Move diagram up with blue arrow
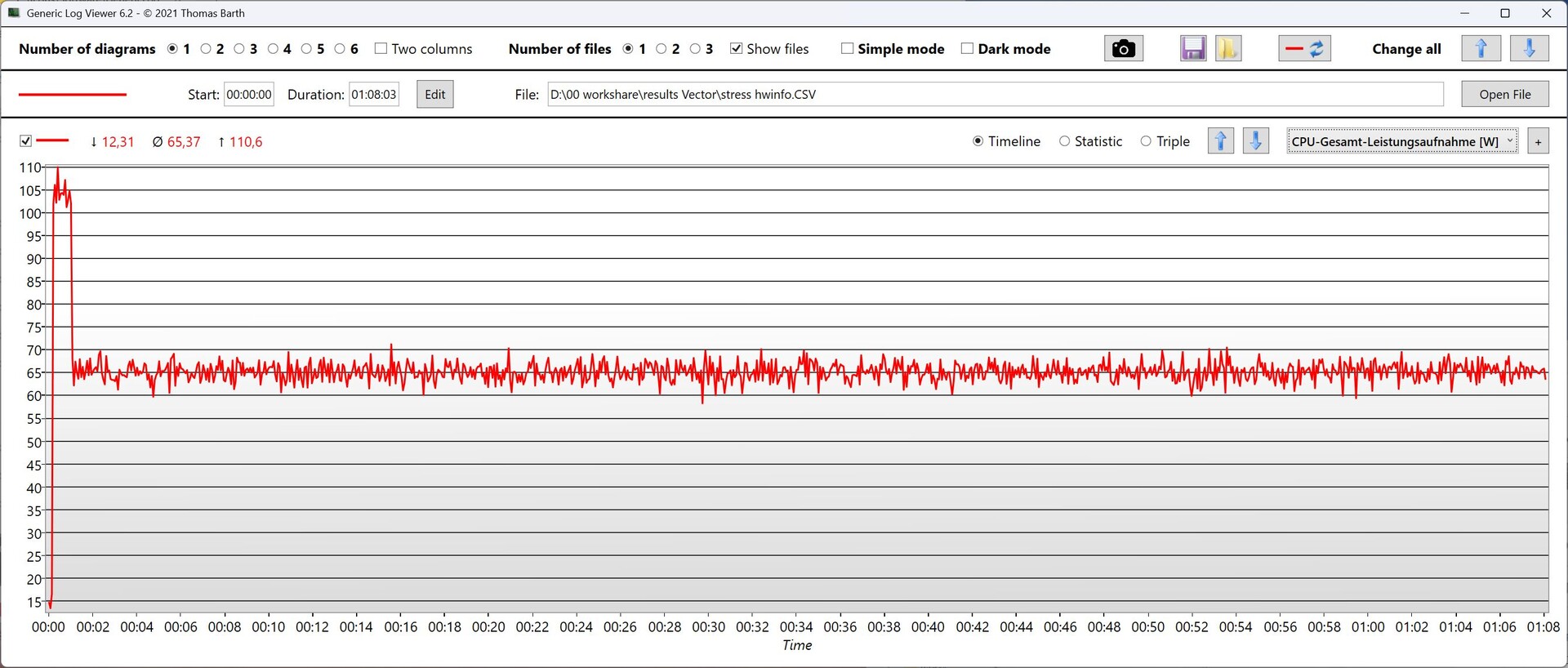 point(1220,141)
